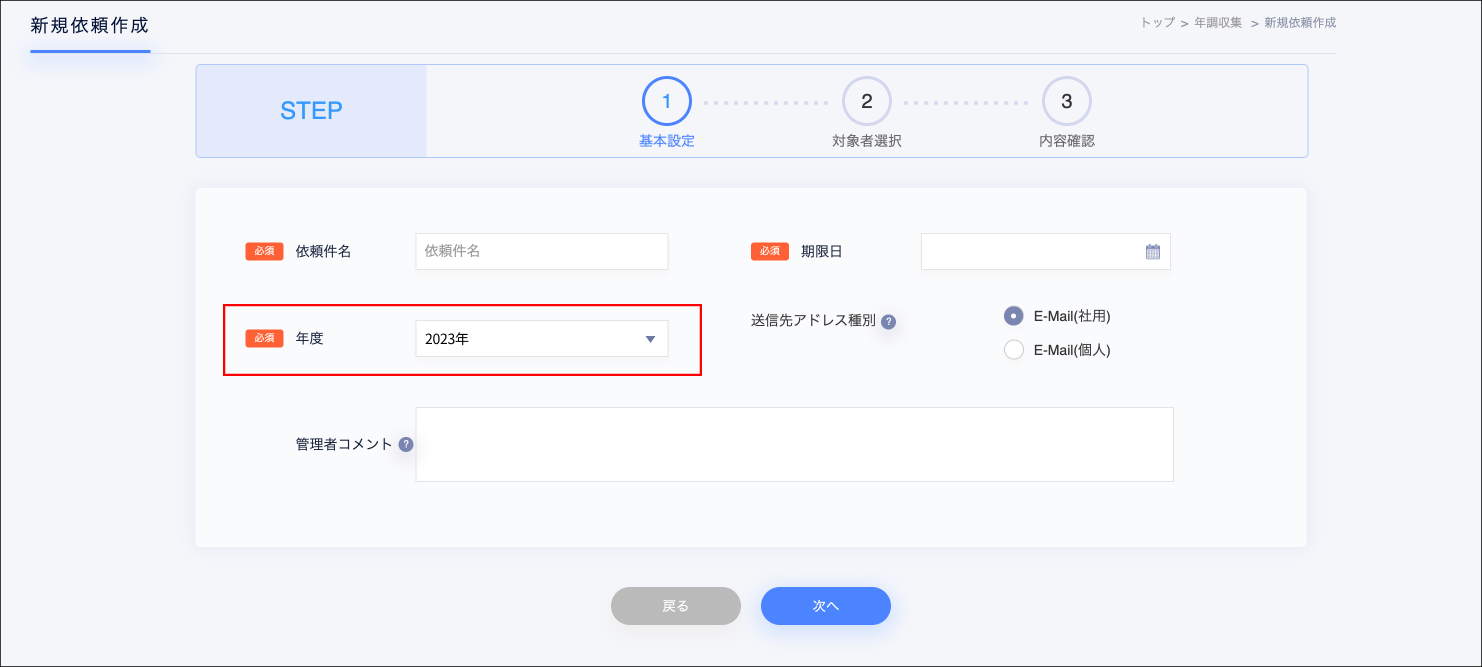Focus the 管理者コメント text area
1482x667 pixels.
click(x=795, y=445)
